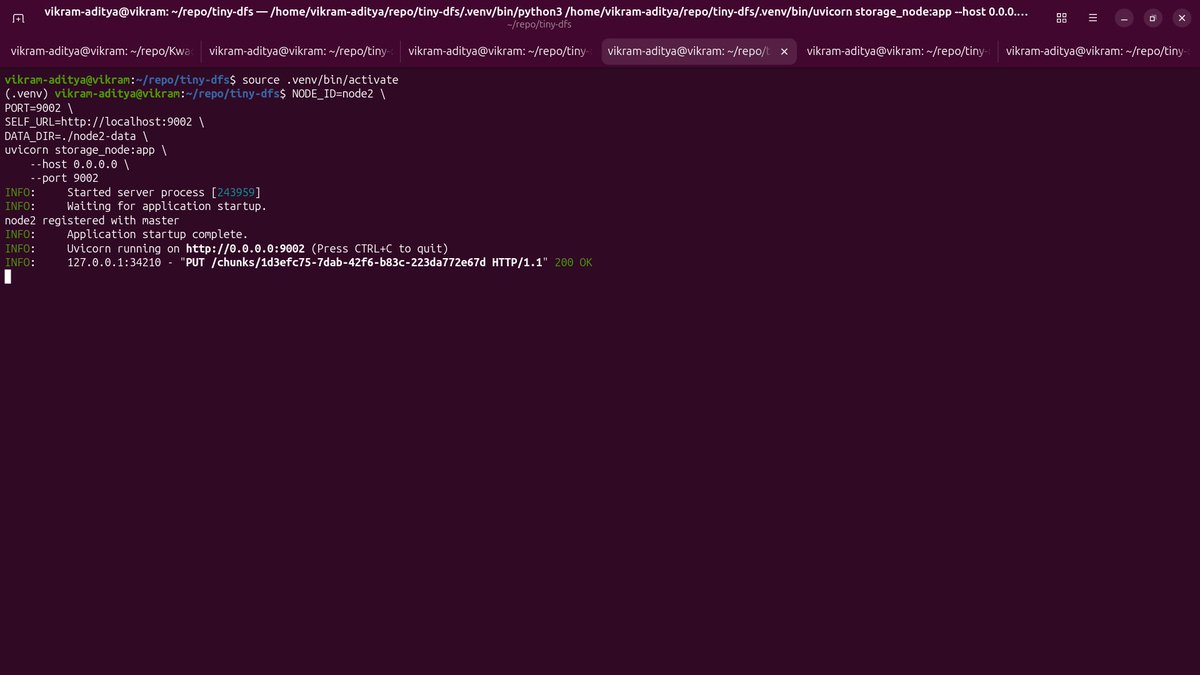Click the '200 OK' status

[573, 262]
